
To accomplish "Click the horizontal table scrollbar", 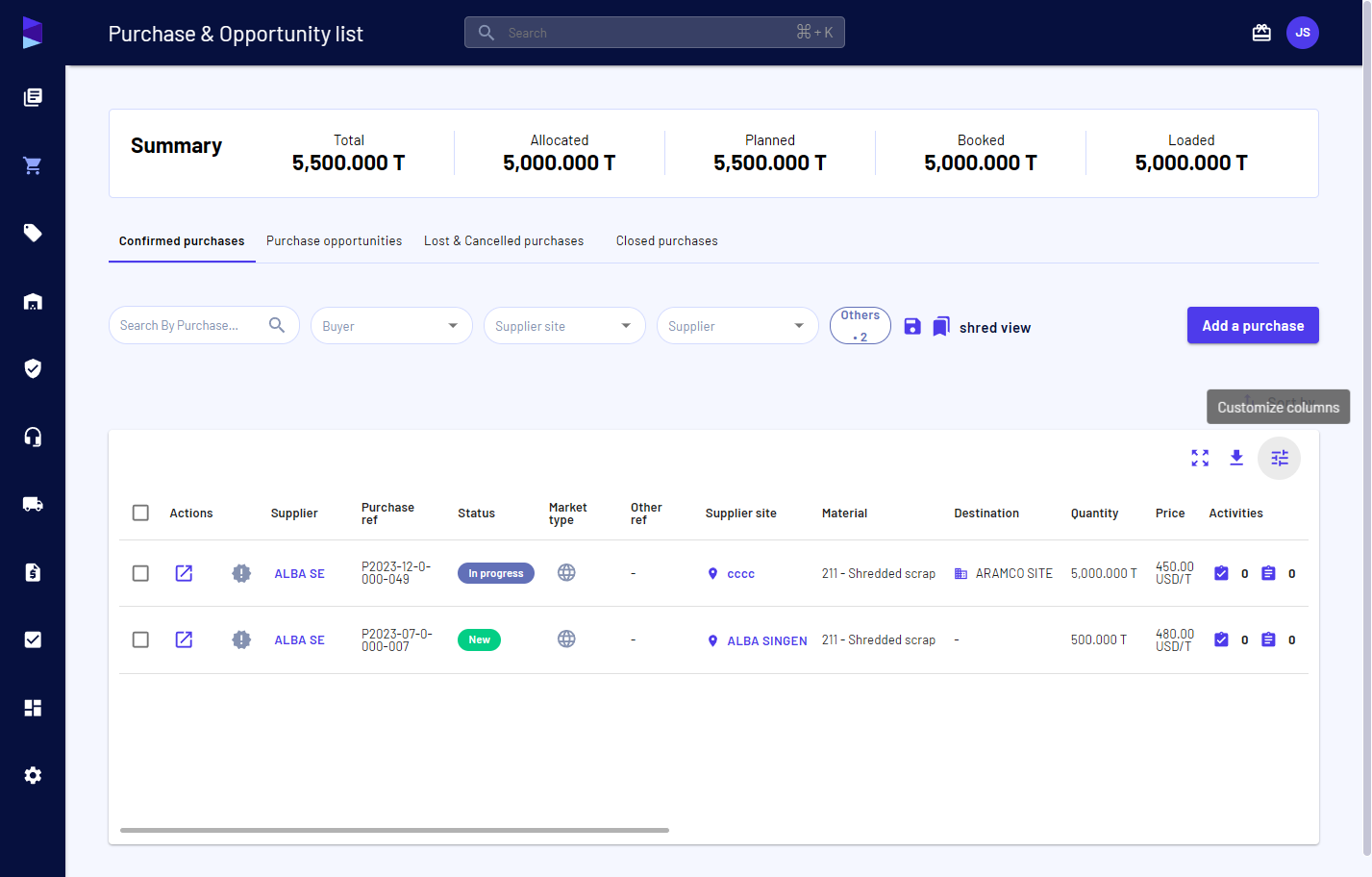I will coord(394,830).
